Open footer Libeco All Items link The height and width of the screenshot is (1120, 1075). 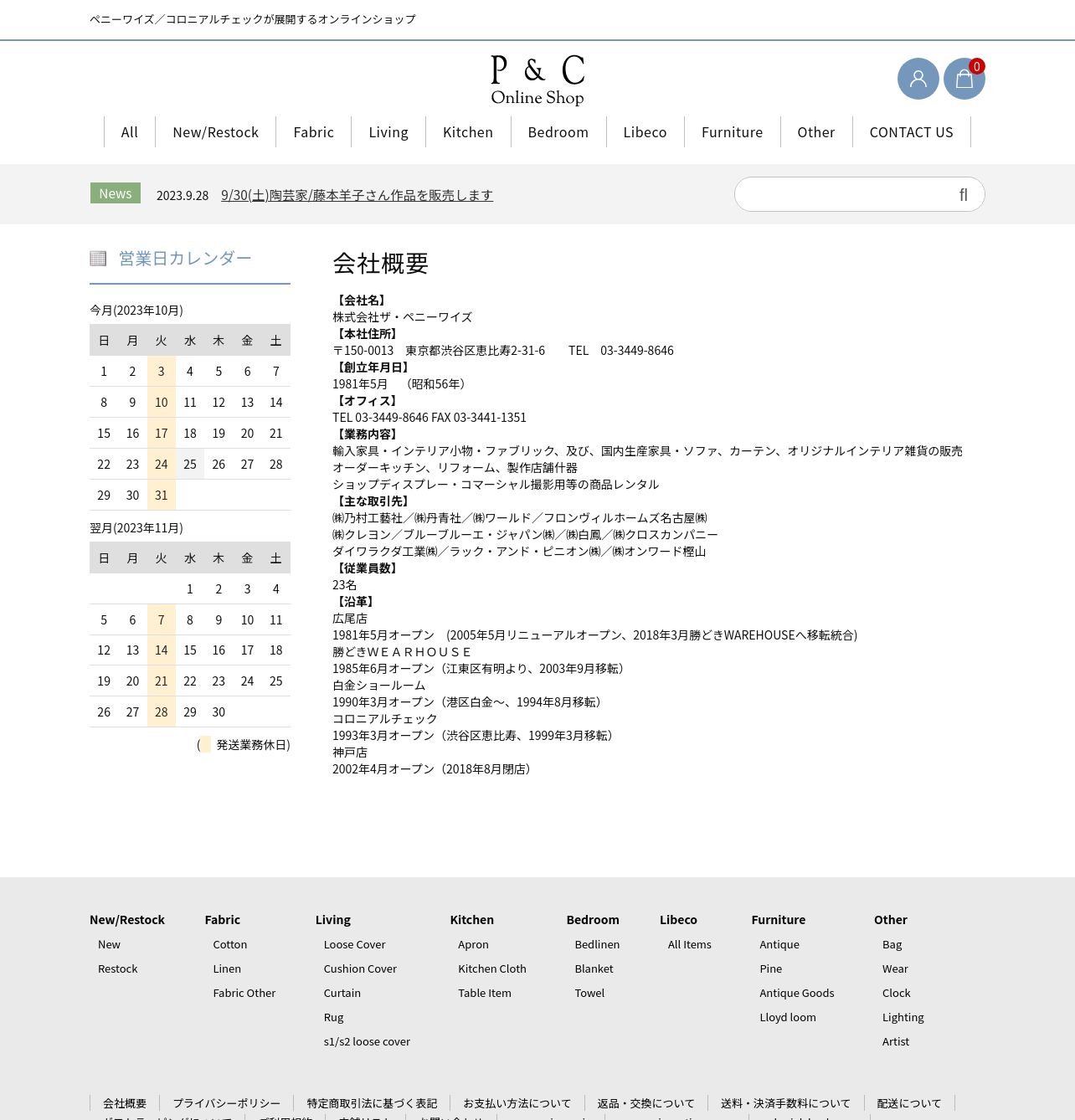click(x=690, y=944)
